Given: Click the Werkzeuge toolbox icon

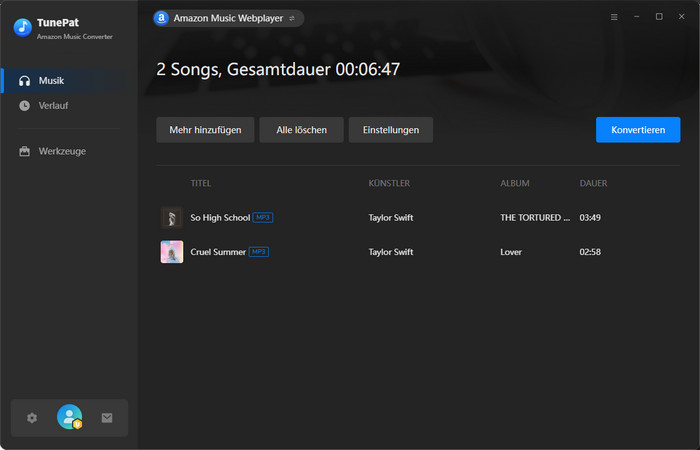Looking at the screenshot, I should (25, 151).
